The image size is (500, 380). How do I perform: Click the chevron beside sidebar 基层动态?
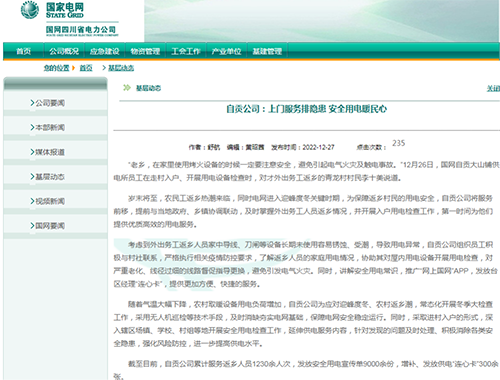[x=32, y=176]
